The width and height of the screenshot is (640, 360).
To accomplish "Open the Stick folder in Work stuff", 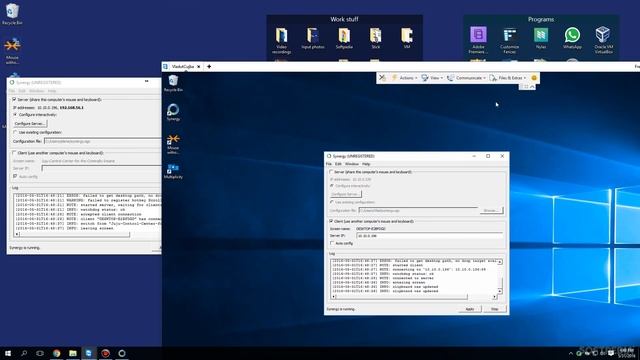I will [x=376, y=38].
